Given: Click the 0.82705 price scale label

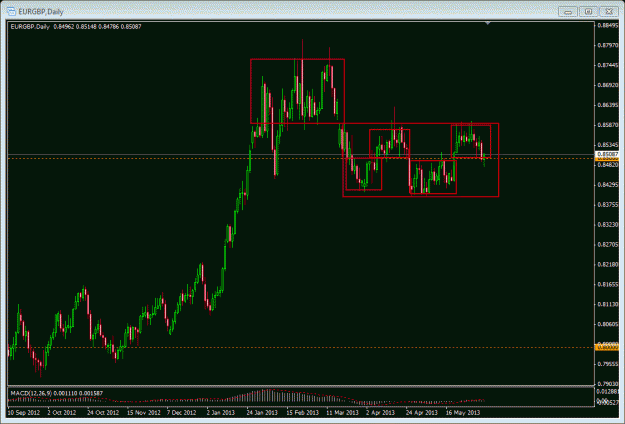Looking at the screenshot, I should [x=607, y=245].
